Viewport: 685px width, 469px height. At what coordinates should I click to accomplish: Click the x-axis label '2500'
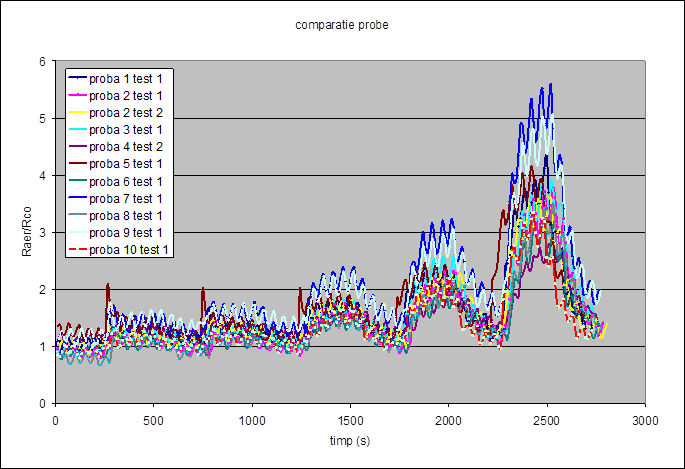(x=547, y=421)
